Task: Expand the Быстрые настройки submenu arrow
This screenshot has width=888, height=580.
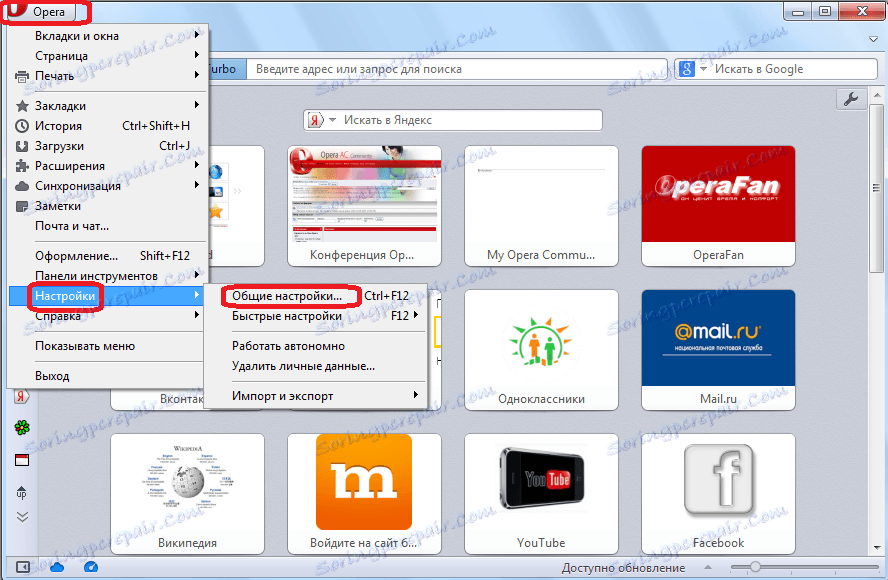Action: (416, 315)
